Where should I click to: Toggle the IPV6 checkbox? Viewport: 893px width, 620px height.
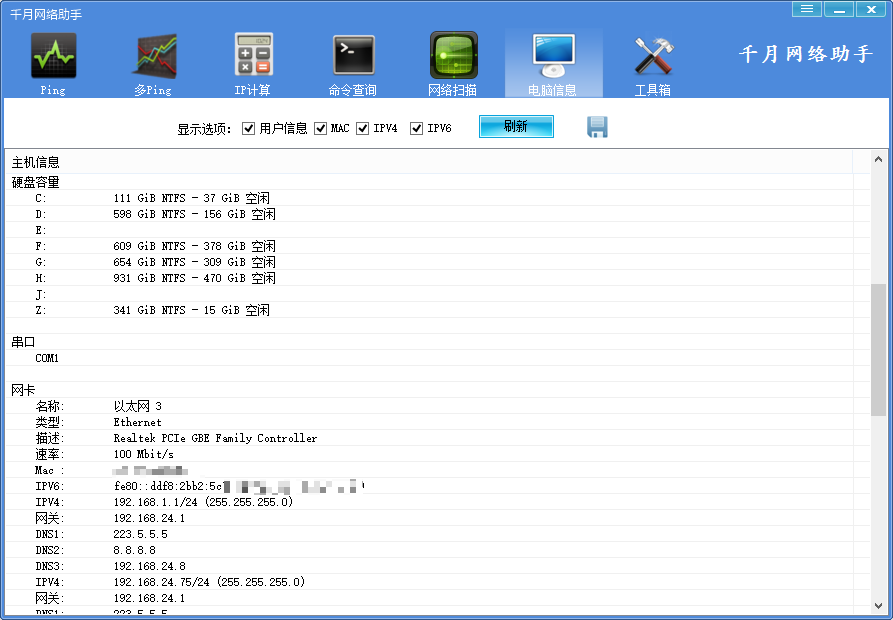(x=416, y=129)
